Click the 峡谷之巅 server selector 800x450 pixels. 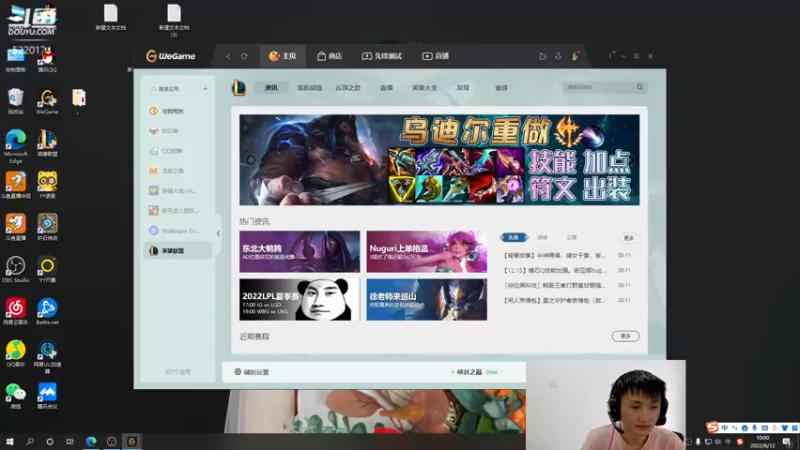click(474, 372)
